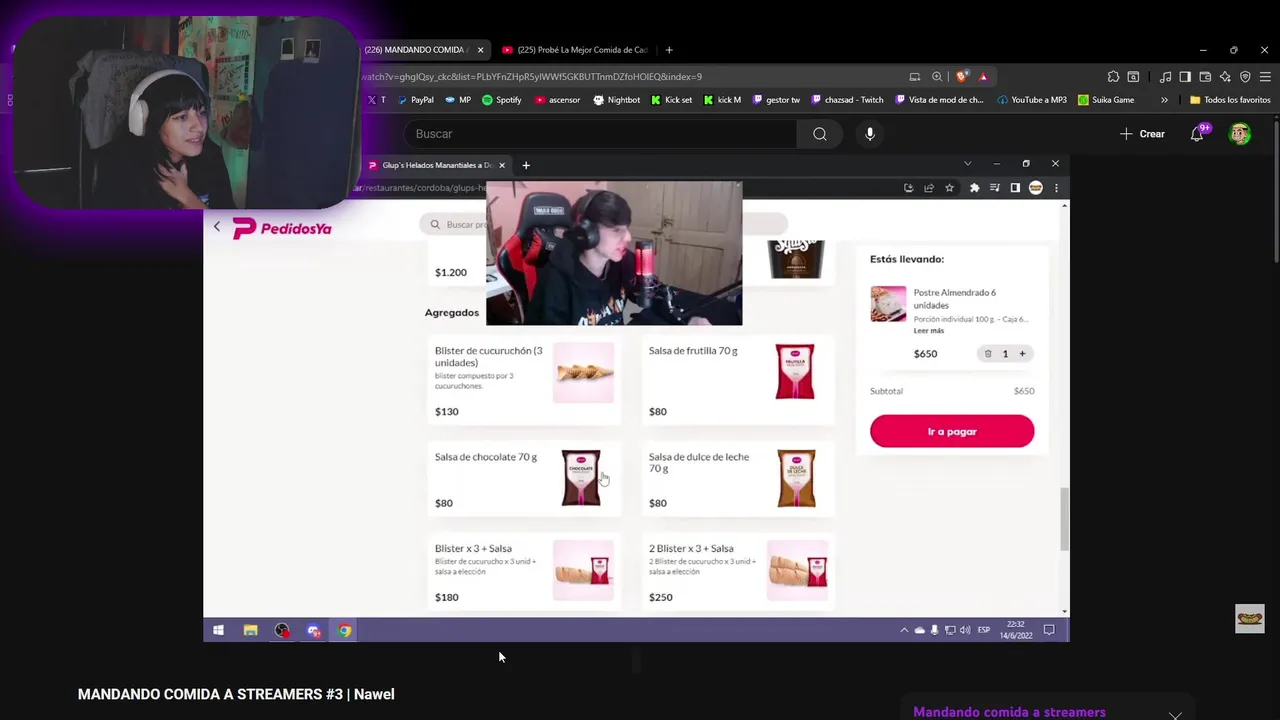The height and width of the screenshot is (720, 1280).
Task: Open Brave wallet toolbar icon
Action: pos(1205,77)
